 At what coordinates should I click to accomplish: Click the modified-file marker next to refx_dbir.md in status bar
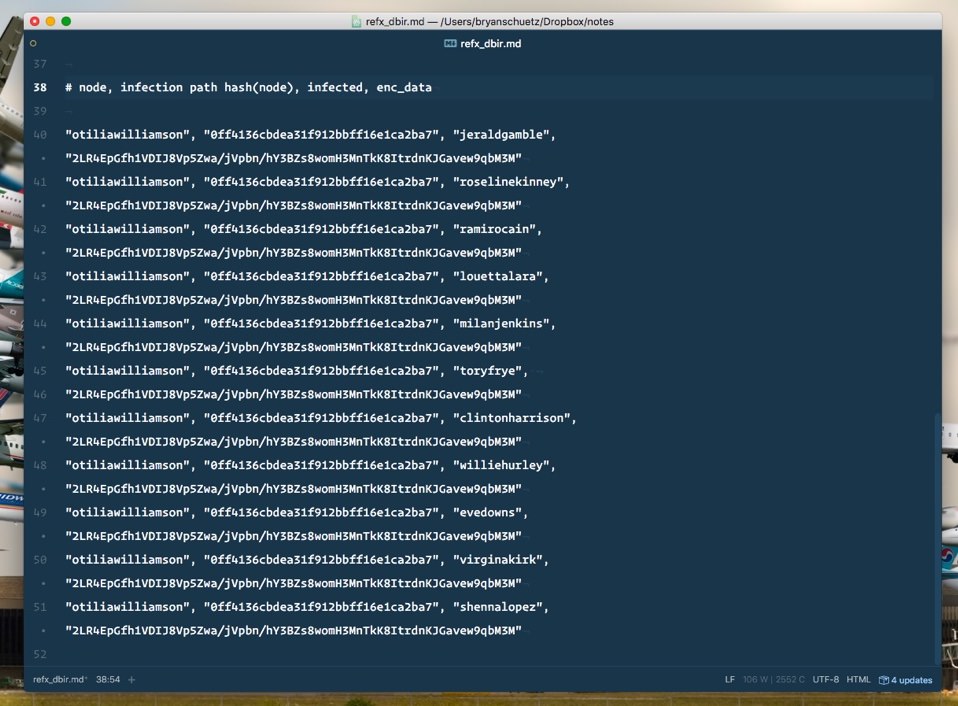87,679
